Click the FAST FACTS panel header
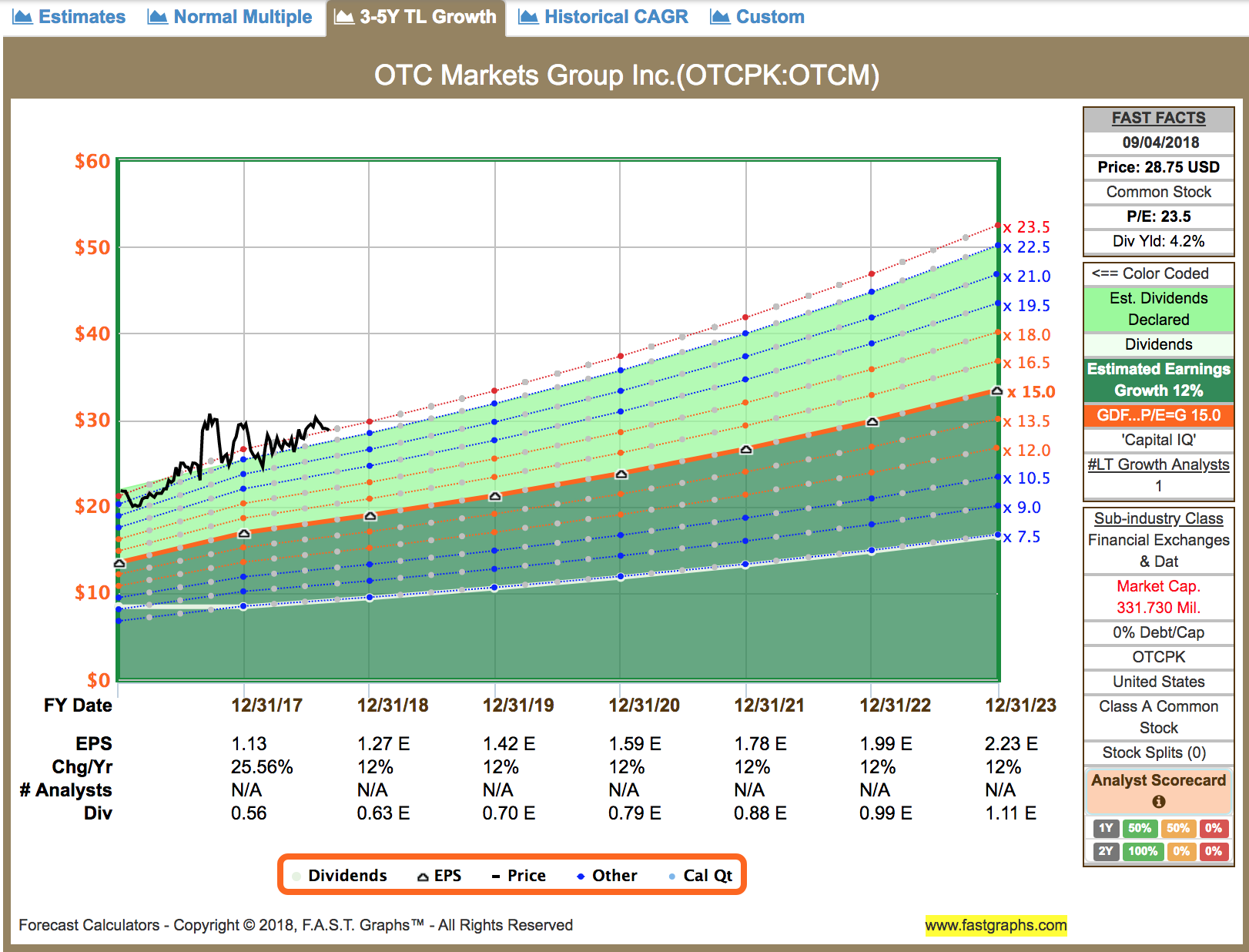 1157,117
